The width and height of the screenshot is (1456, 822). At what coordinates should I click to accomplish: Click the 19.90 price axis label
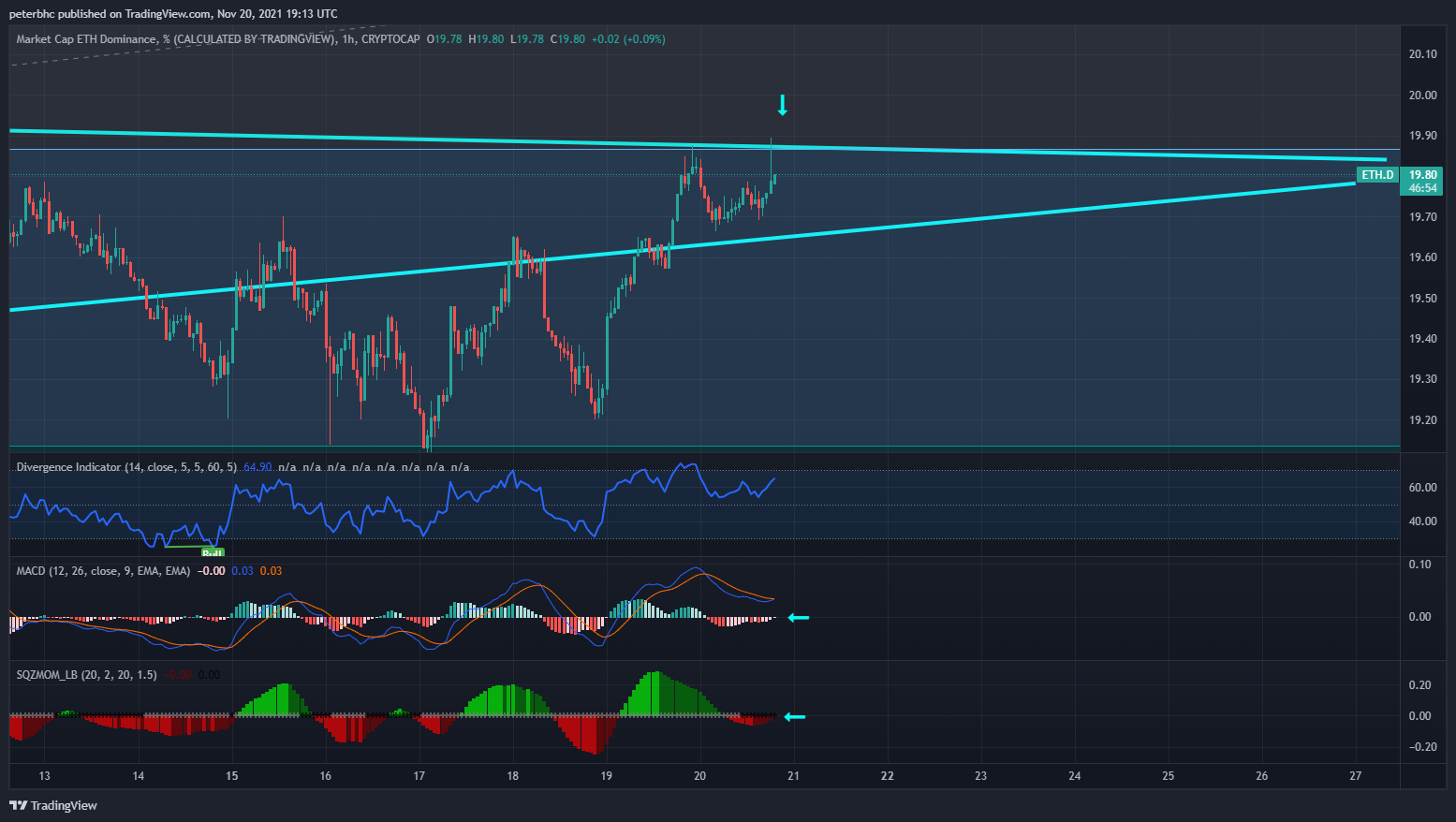(x=1422, y=136)
